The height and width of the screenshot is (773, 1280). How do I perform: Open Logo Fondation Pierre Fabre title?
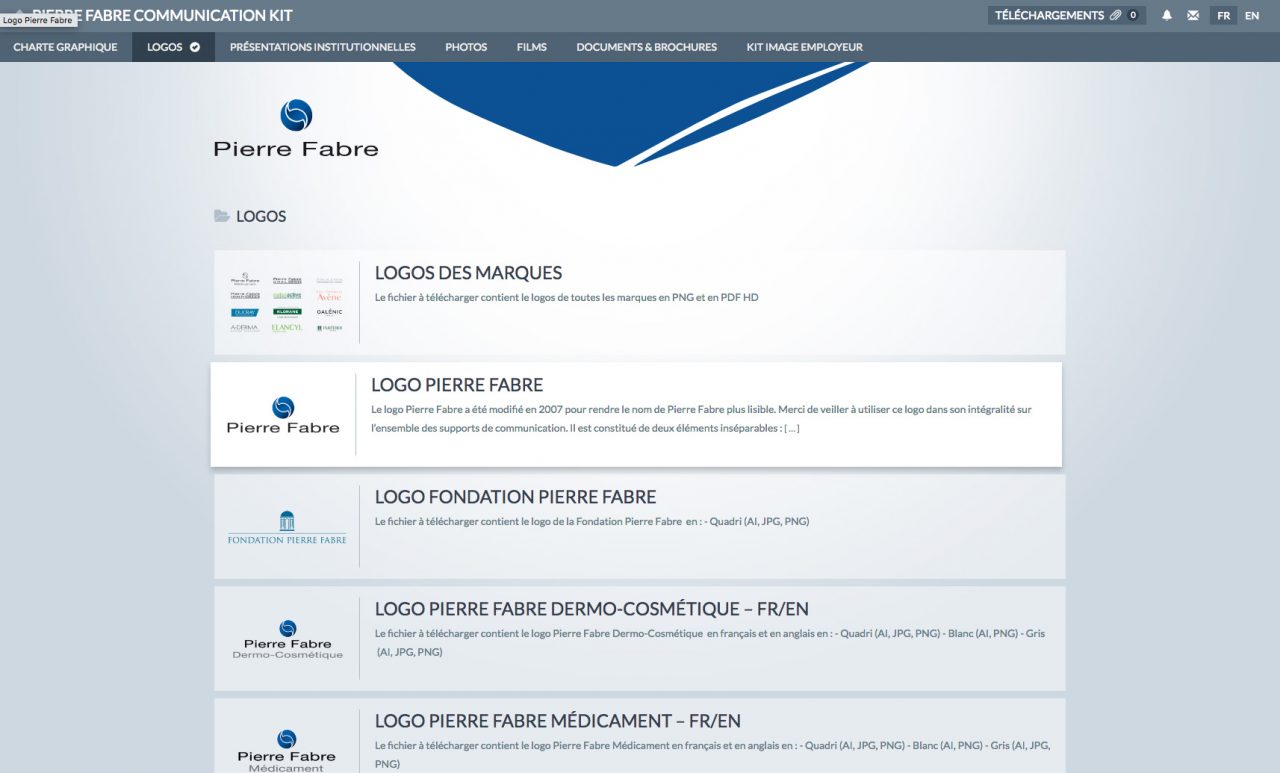click(x=515, y=497)
